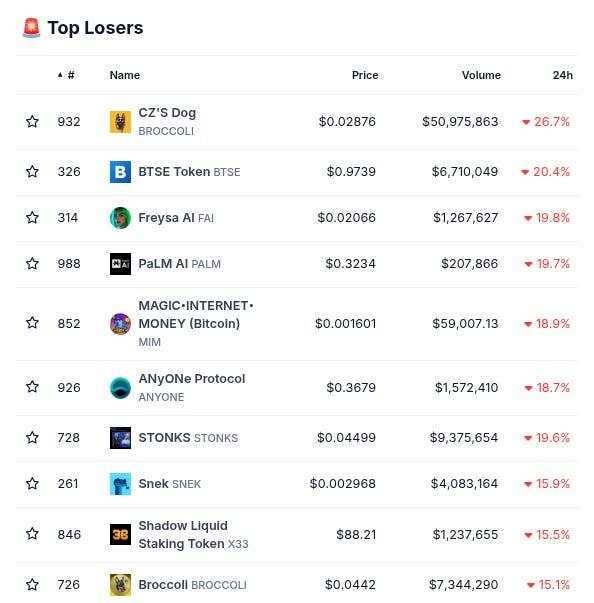Sort by the Price column header
The image size is (594, 603).
[x=365, y=75]
